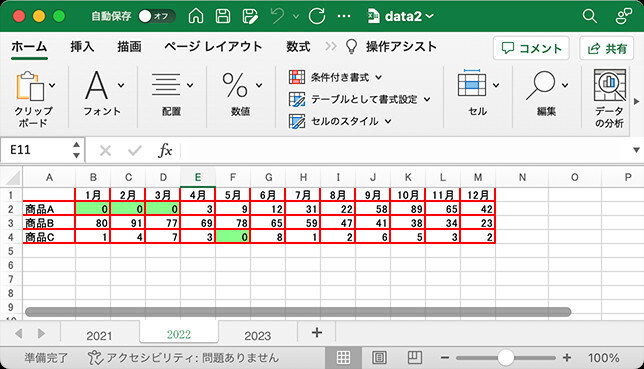Image resolution: width=644 pixels, height=369 pixels.
Task: Click the Redo circular arrow icon
Action: tap(317, 16)
